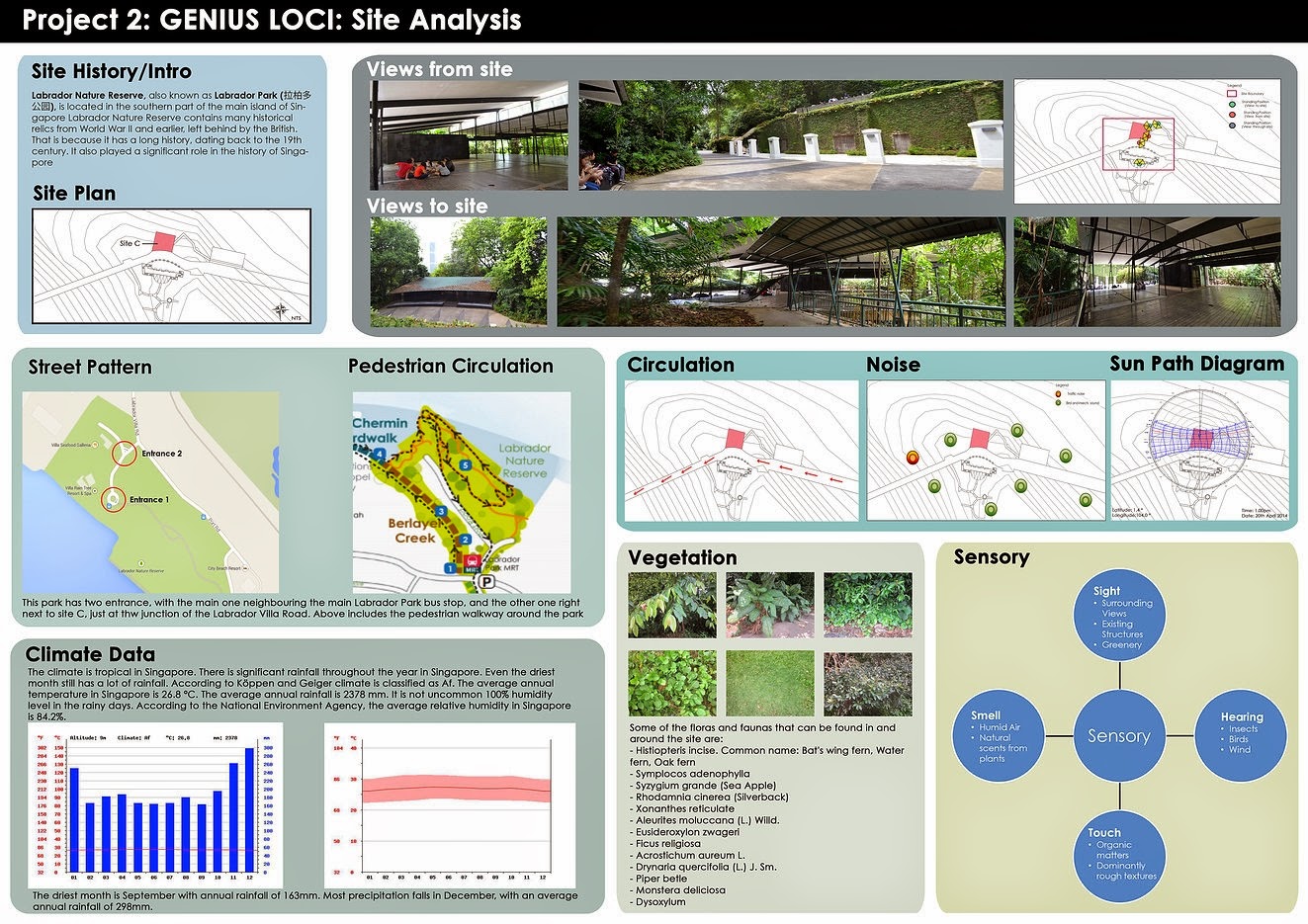
Task: Select the Views to site section header
Action: coord(427,207)
